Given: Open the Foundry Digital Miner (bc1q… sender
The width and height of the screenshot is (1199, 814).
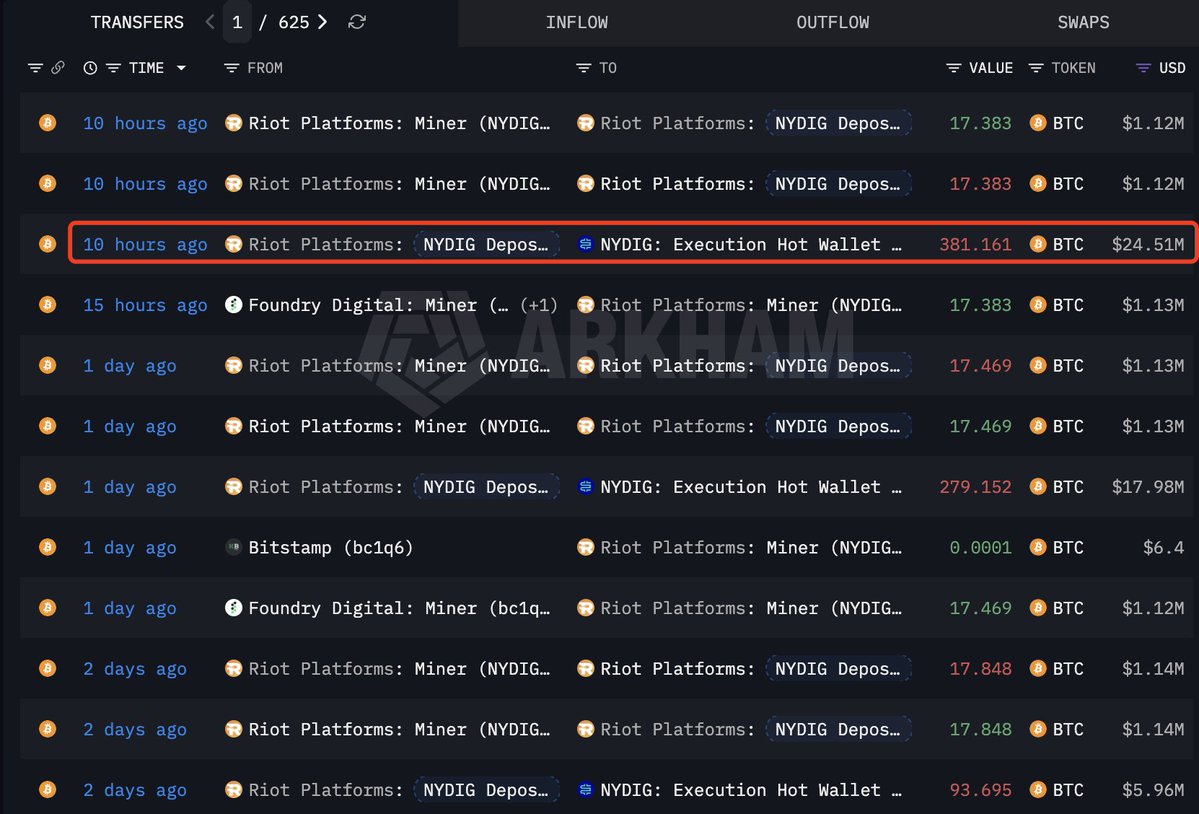Looking at the screenshot, I should click(399, 608).
